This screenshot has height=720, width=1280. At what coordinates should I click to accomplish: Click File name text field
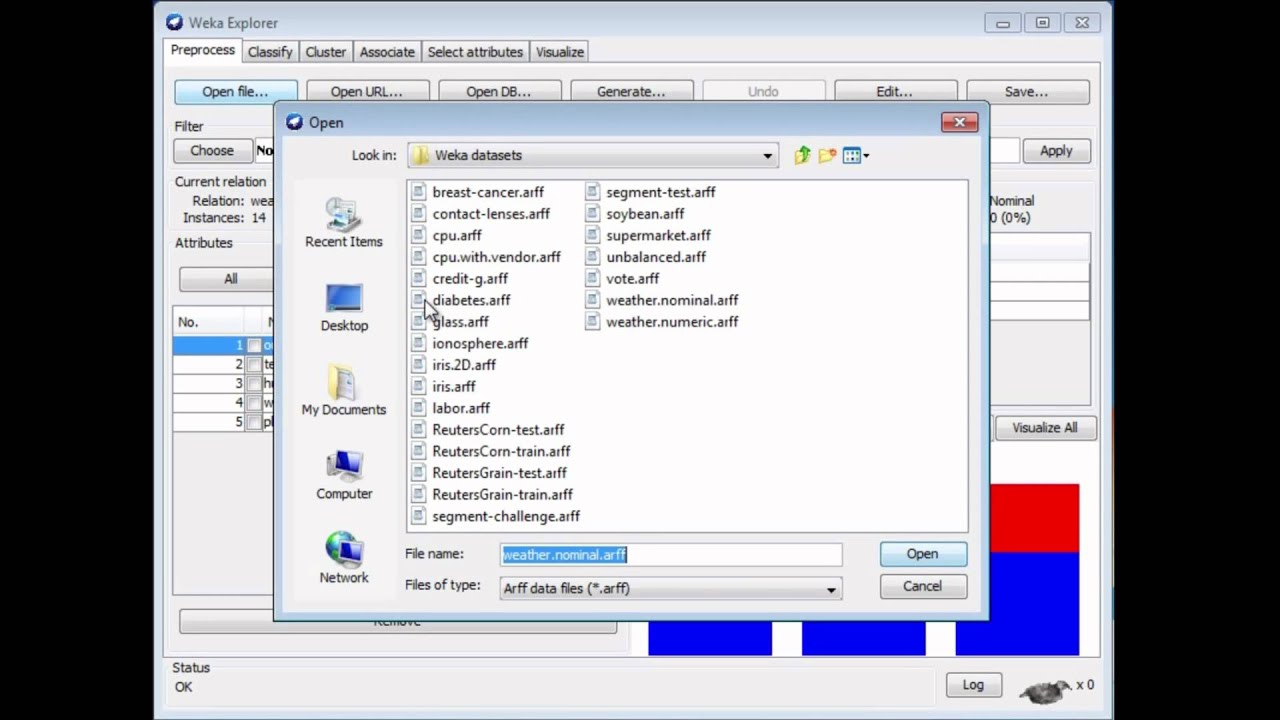pos(671,554)
